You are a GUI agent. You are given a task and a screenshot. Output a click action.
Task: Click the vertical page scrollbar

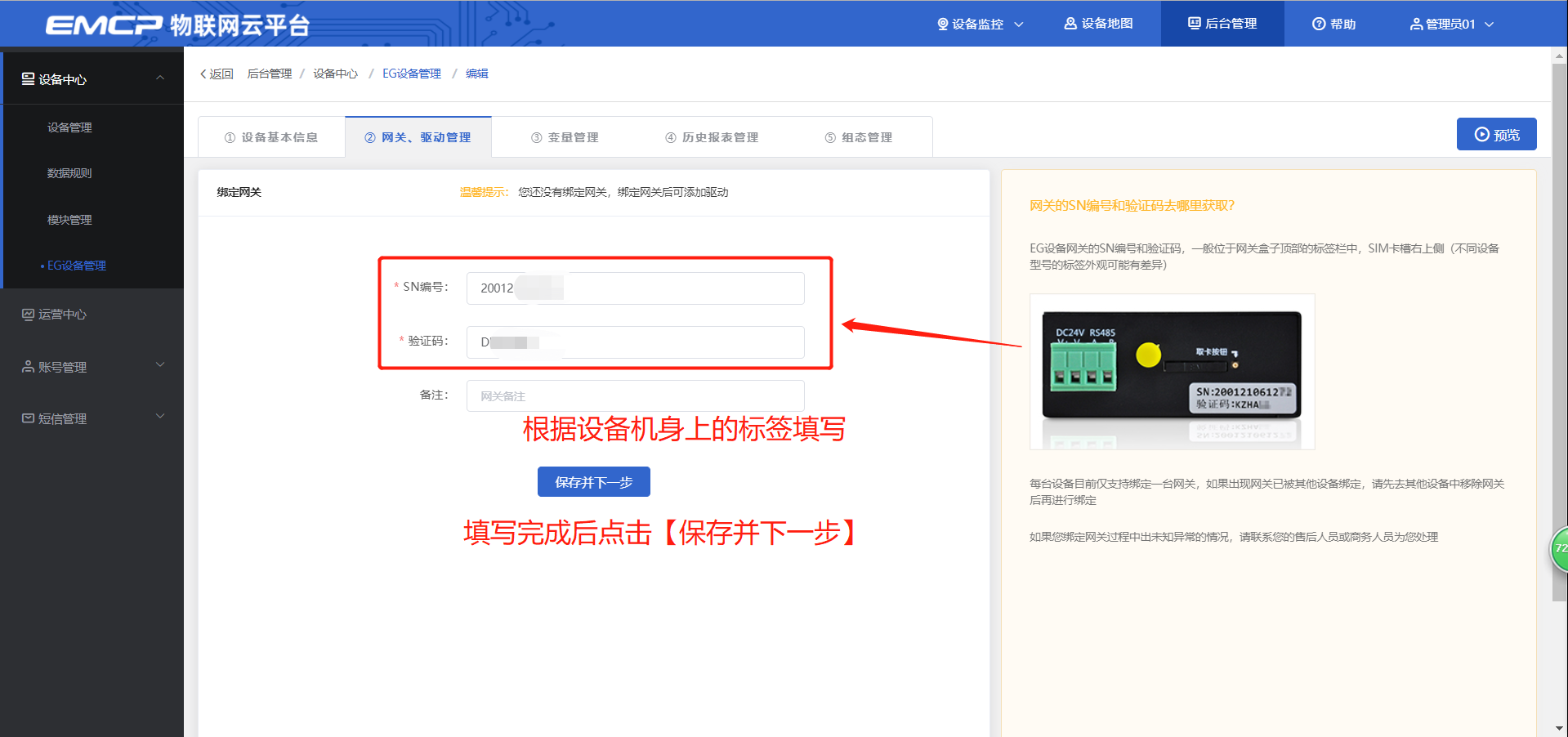[1559, 327]
